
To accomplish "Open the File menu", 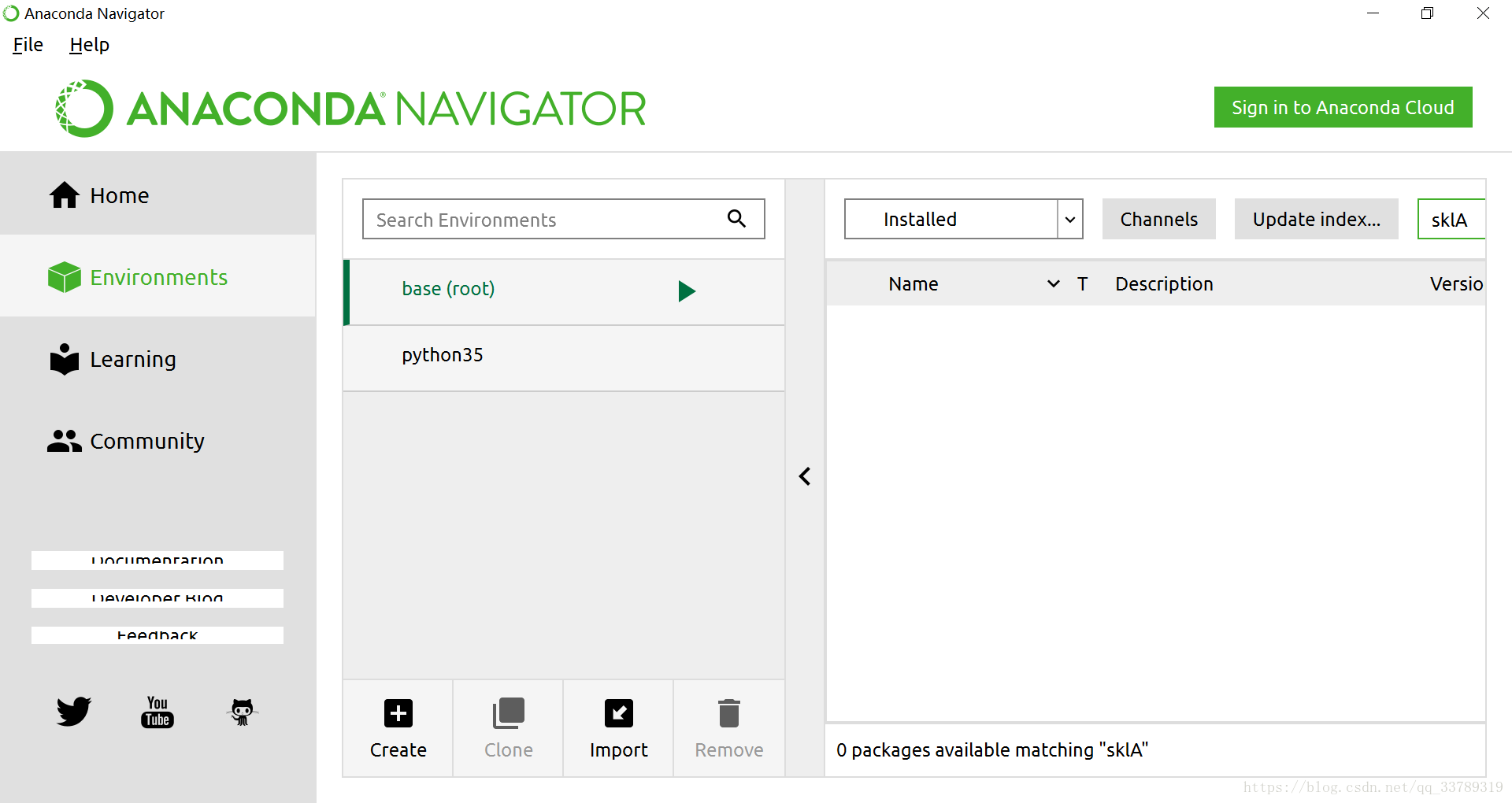I will click(x=28, y=45).
